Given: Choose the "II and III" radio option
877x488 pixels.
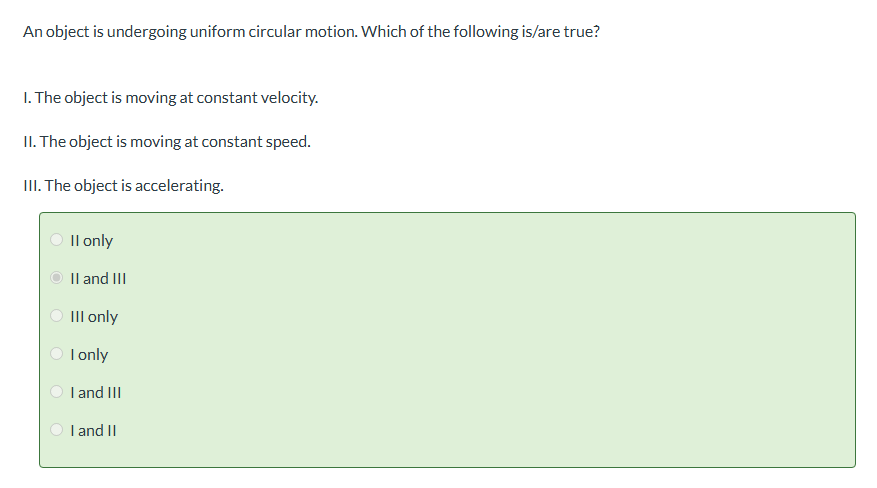Looking at the screenshot, I should coord(57,278).
